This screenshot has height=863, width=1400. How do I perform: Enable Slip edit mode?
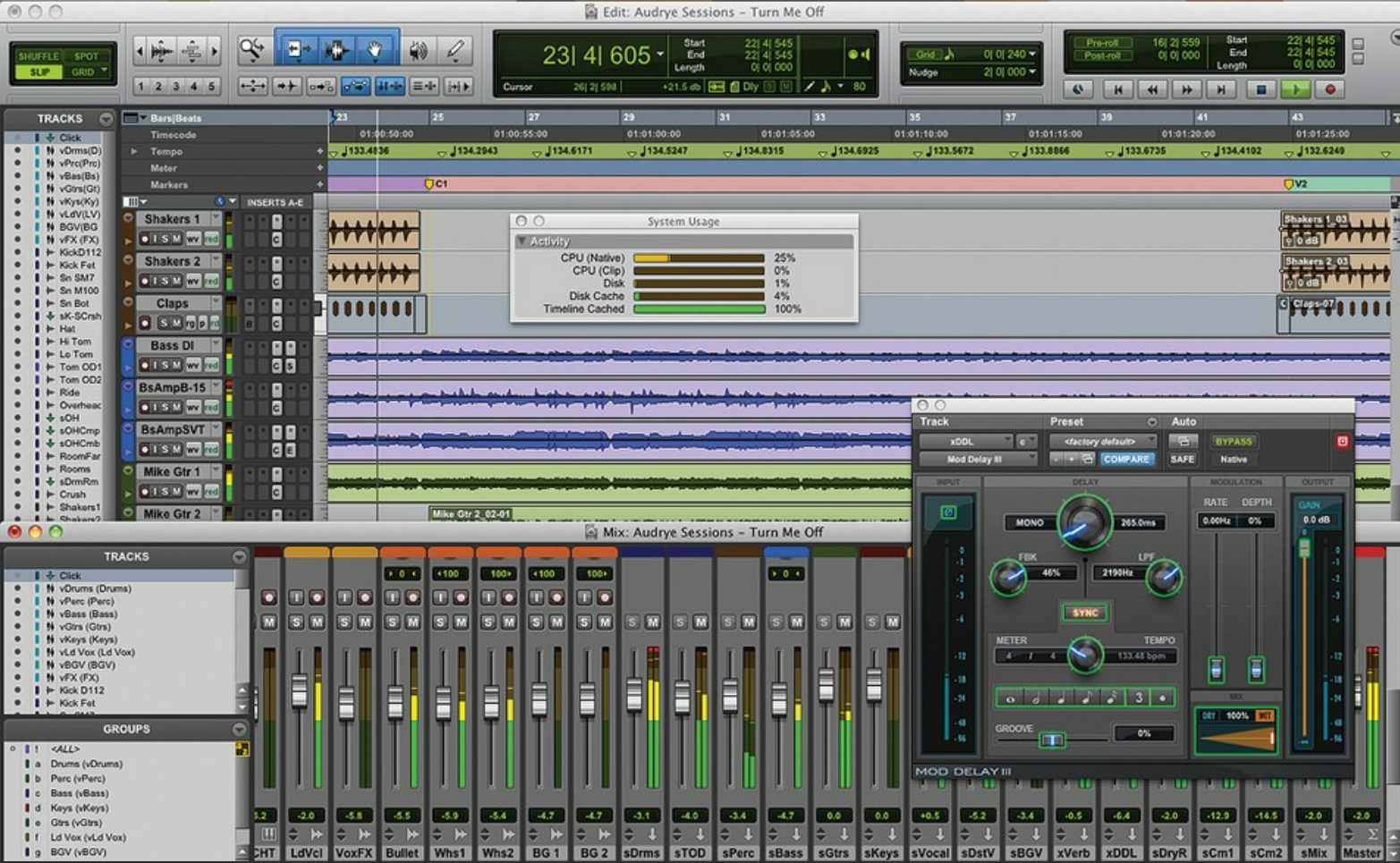click(x=38, y=72)
